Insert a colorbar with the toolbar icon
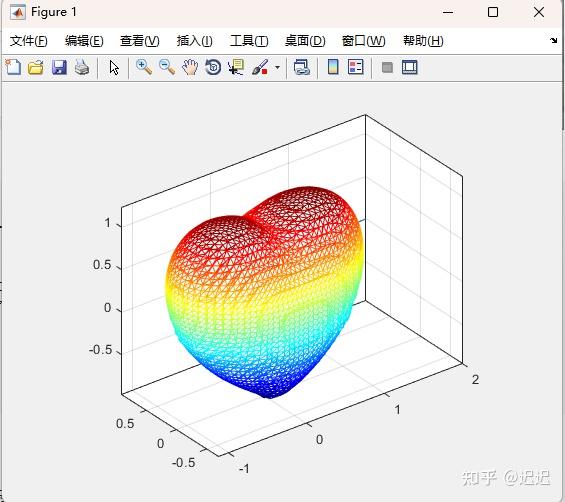 (333, 67)
